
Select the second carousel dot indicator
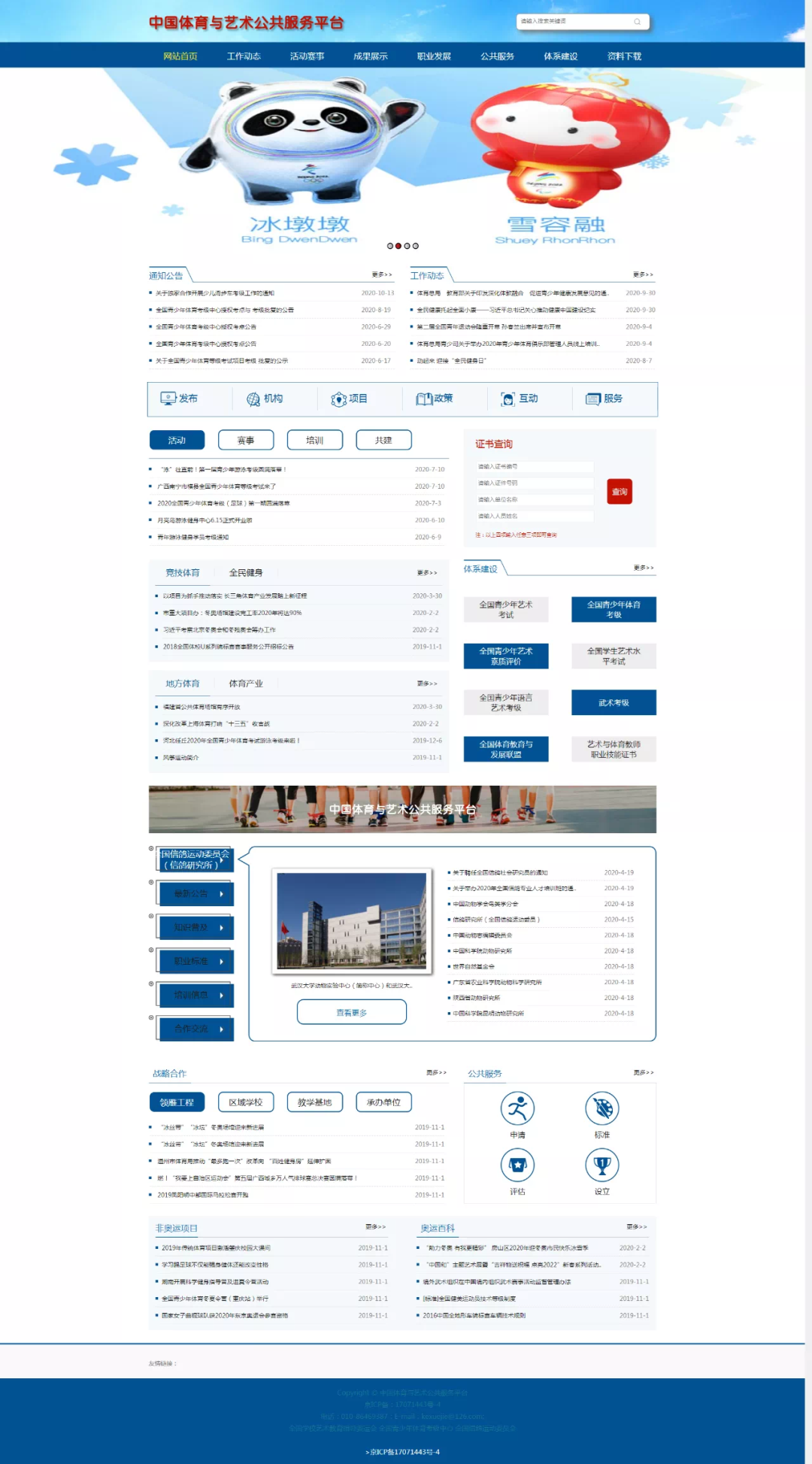pyautogui.click(x=398, y=246)
